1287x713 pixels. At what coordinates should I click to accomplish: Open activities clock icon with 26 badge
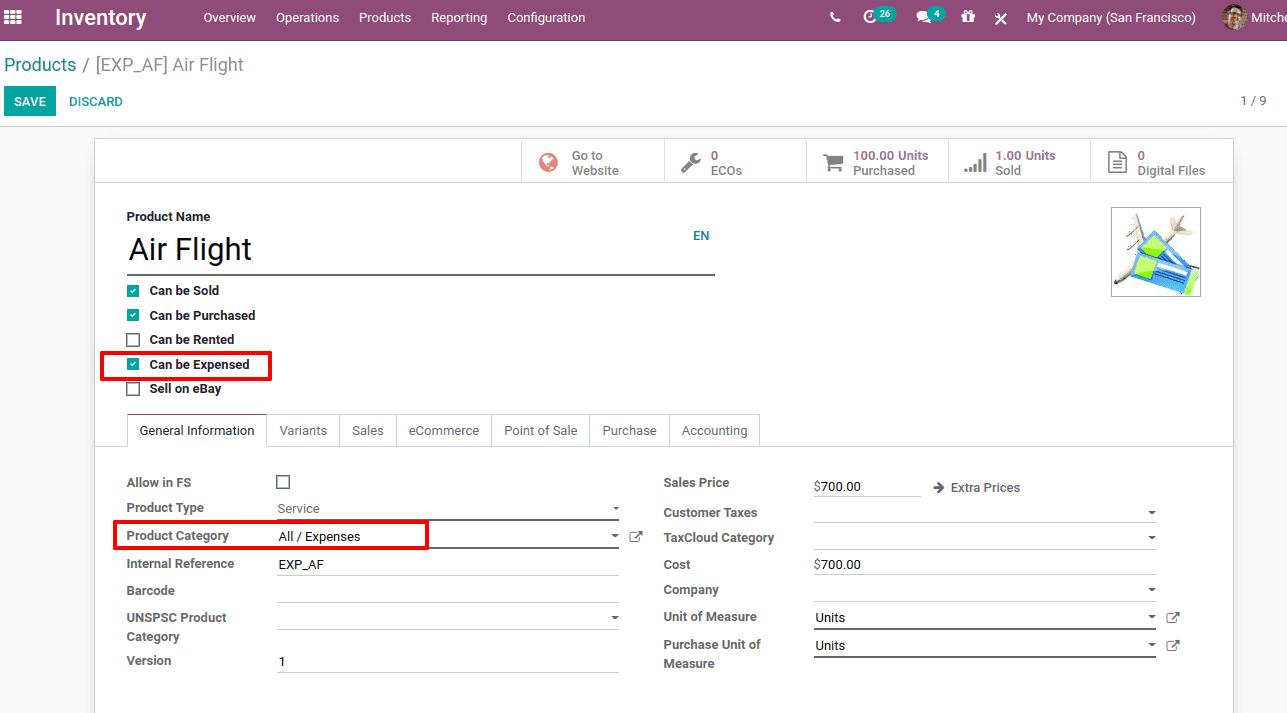[x=869, y=17]
